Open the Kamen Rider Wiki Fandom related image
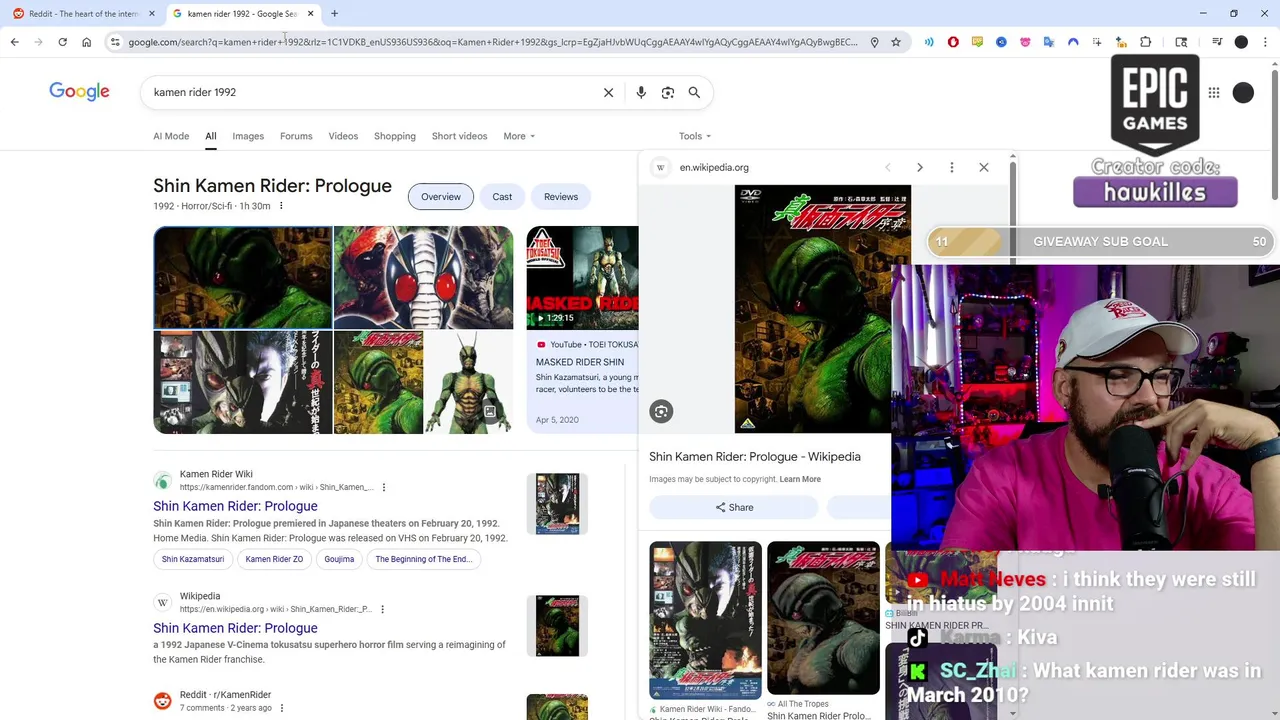This screenshot has height=720, width=1280. 705,620
